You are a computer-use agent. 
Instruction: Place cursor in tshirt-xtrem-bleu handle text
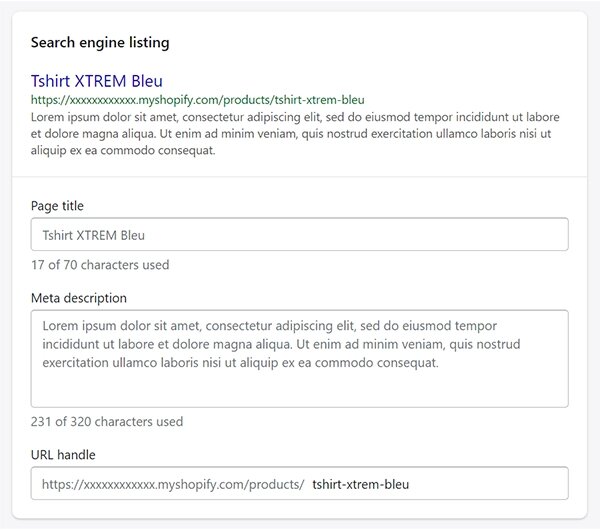pyautogui.click(x=360, y=484)
